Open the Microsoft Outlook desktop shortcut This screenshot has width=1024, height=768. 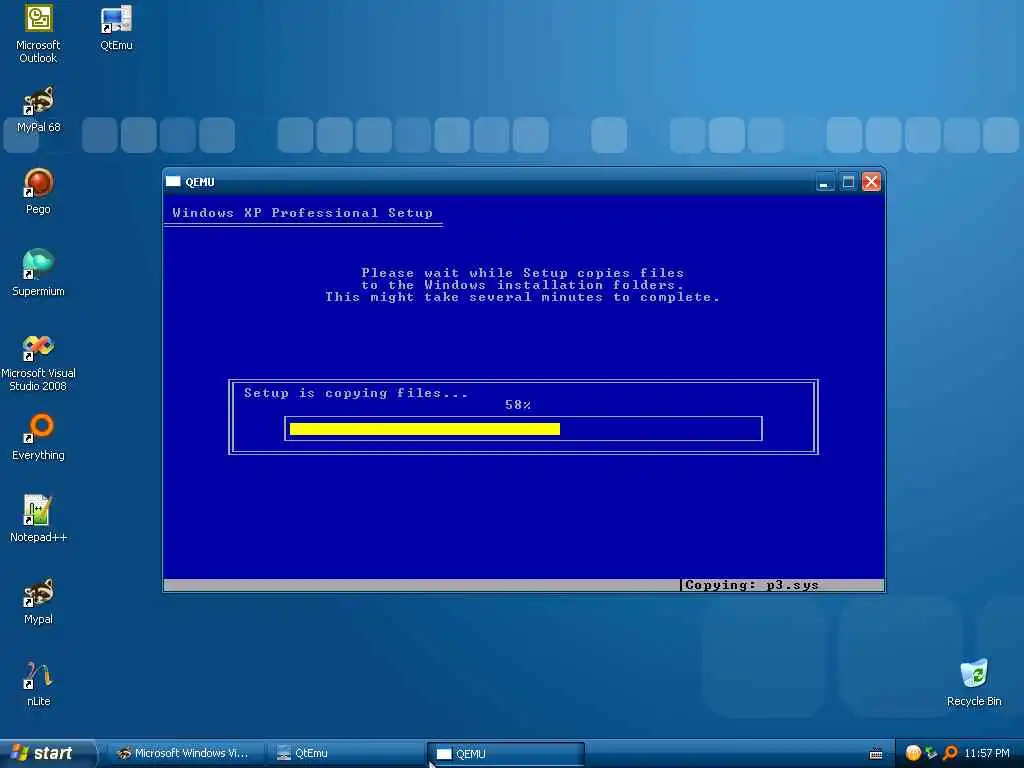pos(38,33)
